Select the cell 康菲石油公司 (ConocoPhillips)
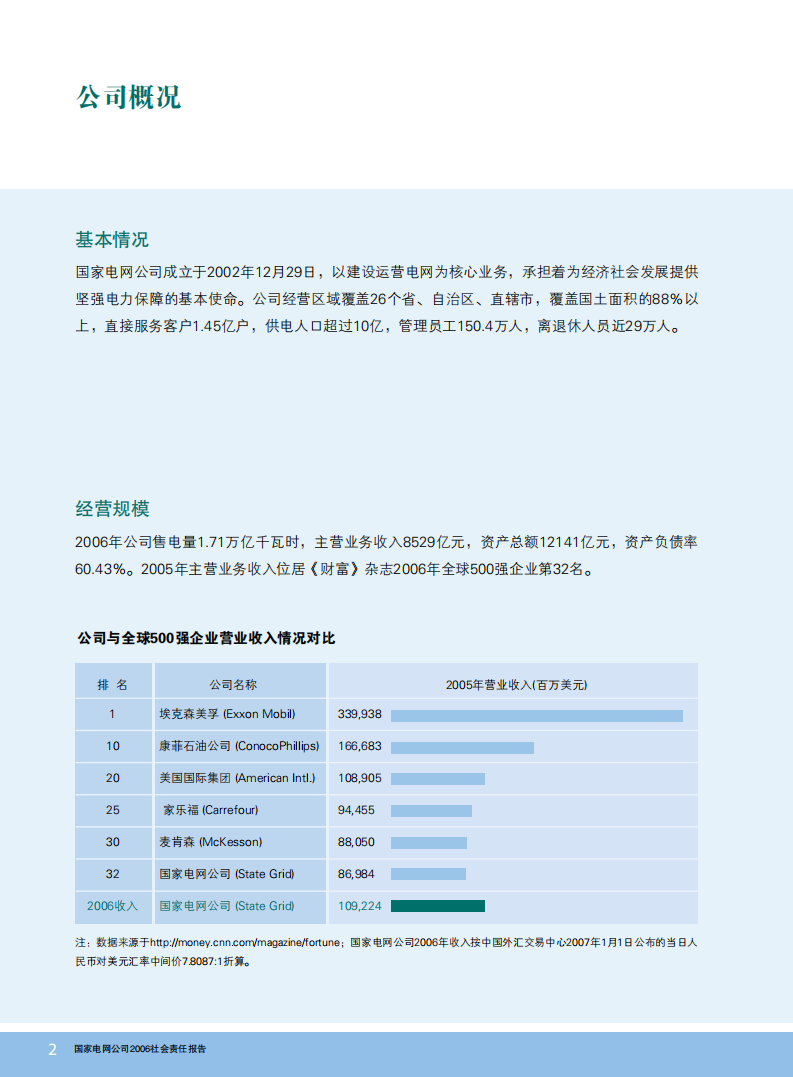Screen dimensions: 793x1077 point(239,746)
